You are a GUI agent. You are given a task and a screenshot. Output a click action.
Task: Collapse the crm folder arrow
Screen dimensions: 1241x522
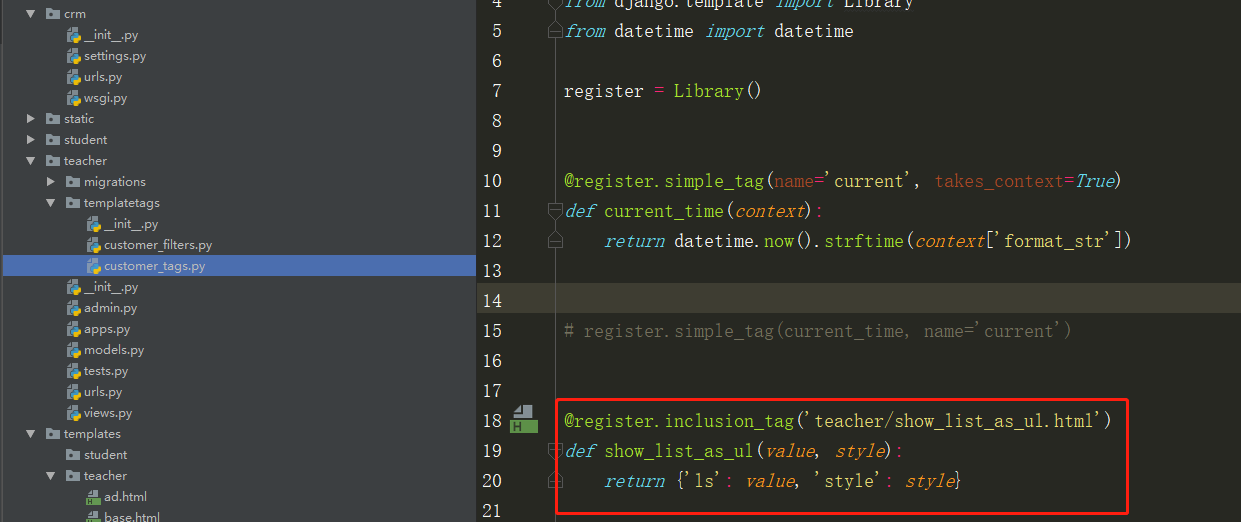(x=31, y=14)
